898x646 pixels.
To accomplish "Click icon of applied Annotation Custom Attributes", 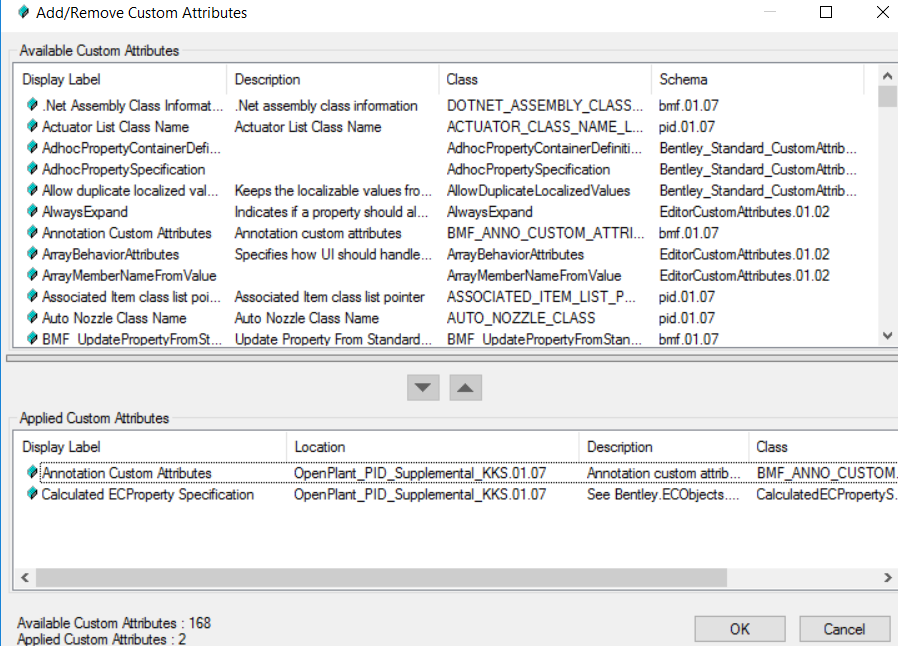I will tap(32, 472).
